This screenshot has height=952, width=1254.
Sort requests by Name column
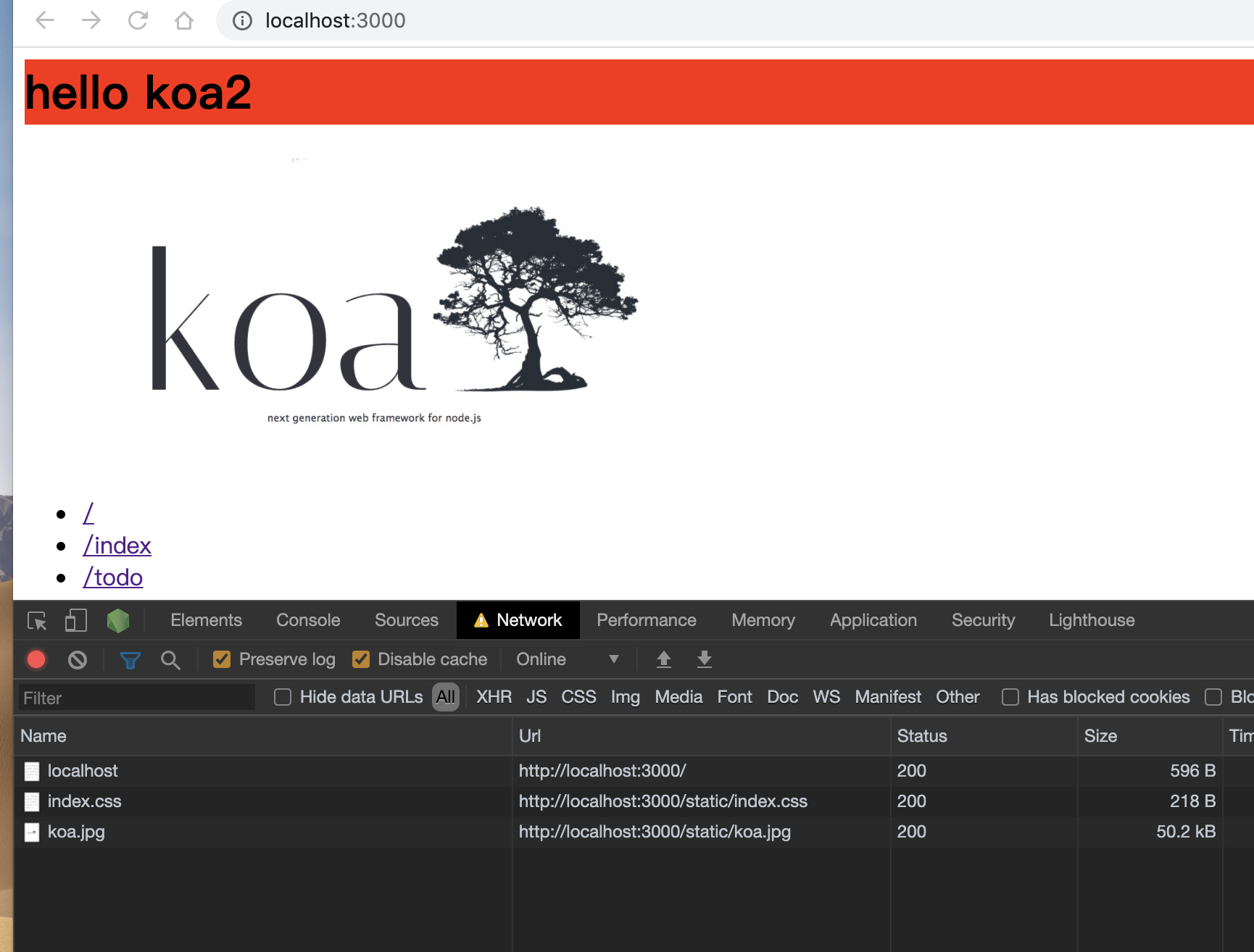click(263, 736)
